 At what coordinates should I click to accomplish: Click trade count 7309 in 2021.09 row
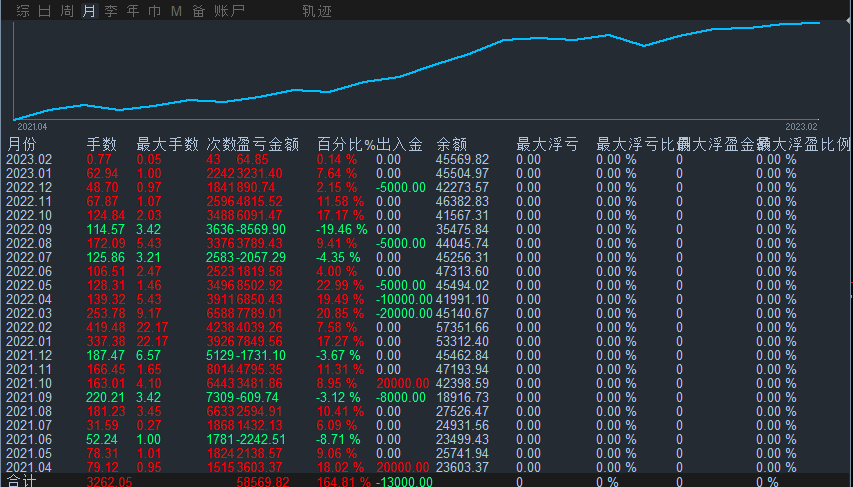(220, 398)
